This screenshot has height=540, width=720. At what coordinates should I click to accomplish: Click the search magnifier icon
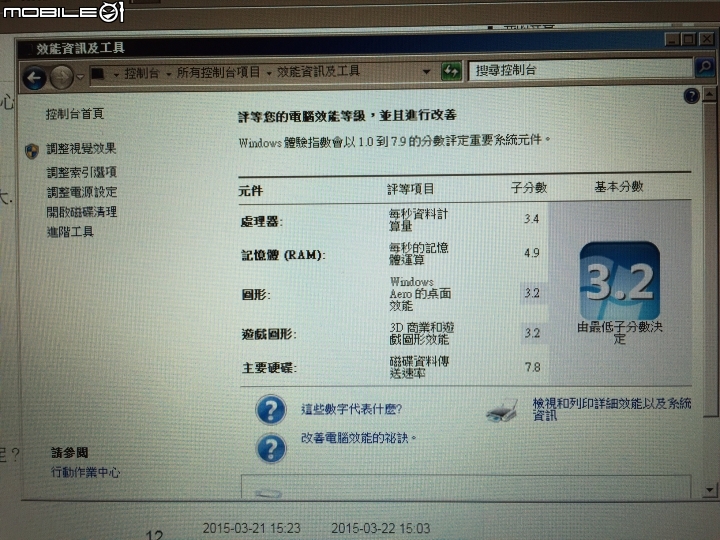704,68
